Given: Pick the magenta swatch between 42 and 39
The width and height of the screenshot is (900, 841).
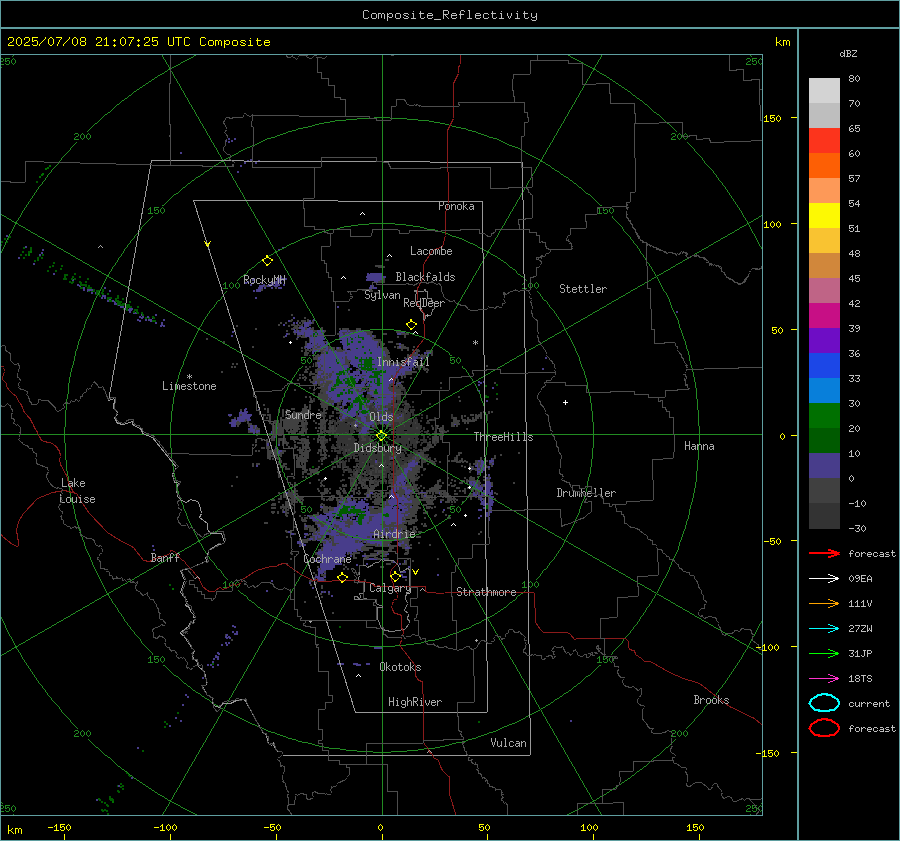Looking at the screenshot, I should click(x=824, y=315).
